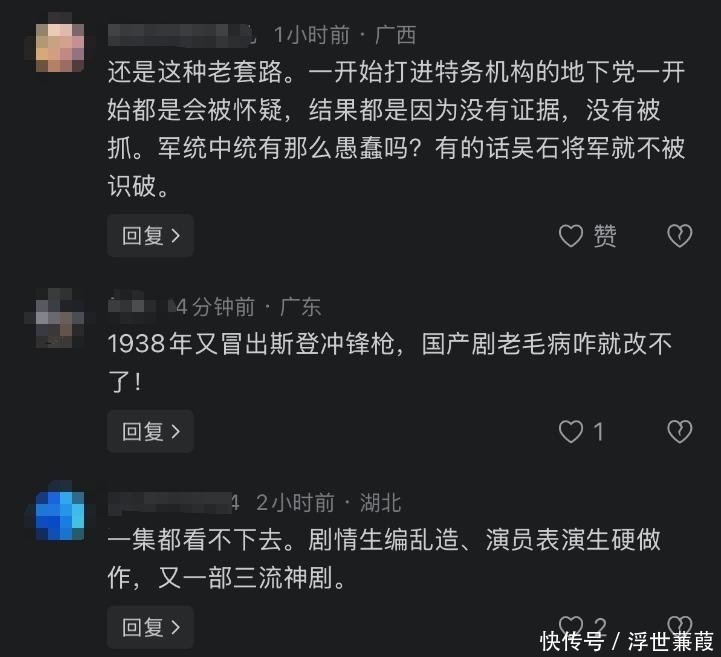Like the Guangxi comment via heart icon

[x=571, y=236]
